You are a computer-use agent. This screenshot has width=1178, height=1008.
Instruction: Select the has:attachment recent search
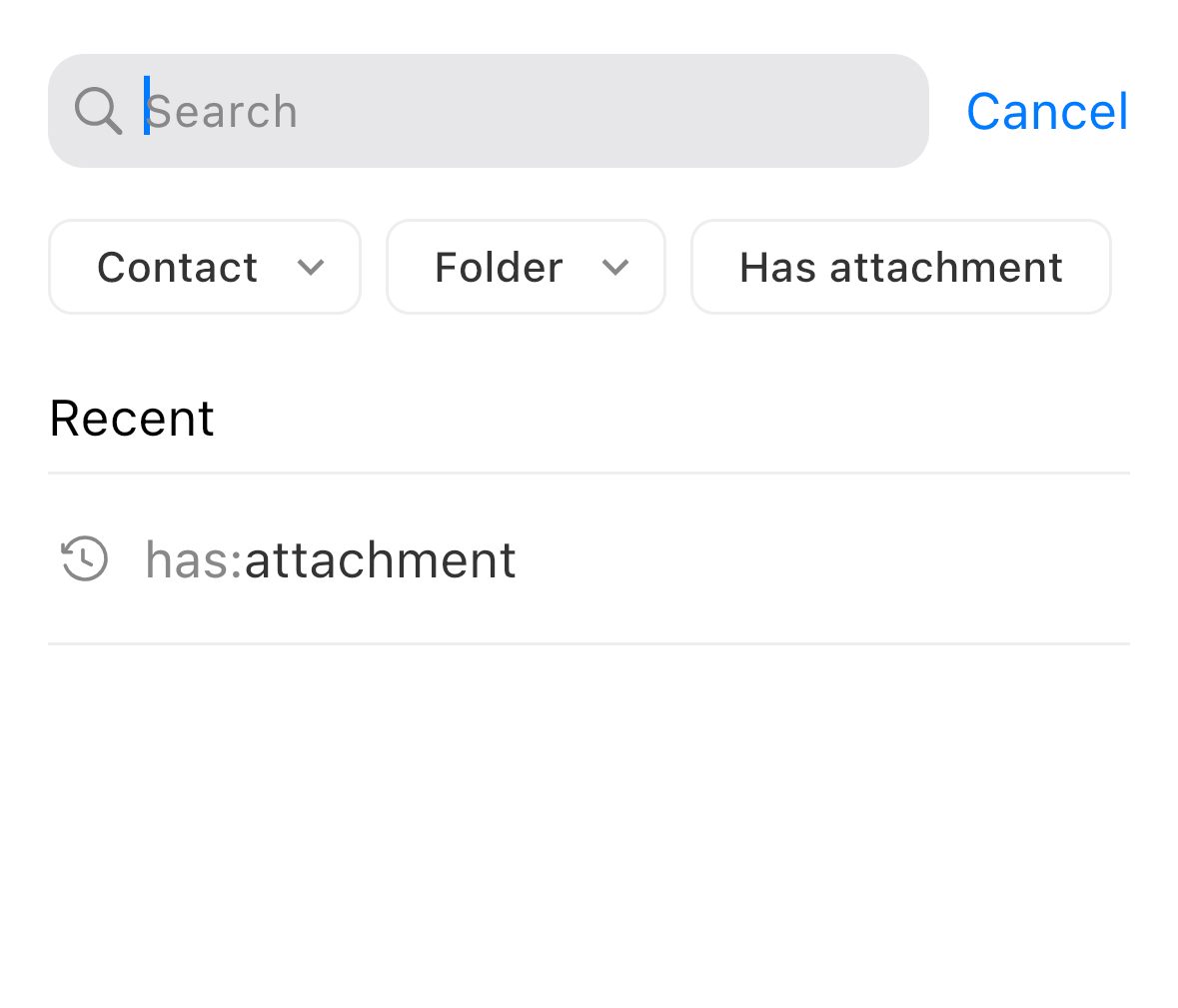pyautogui.click(x=331, y=559)
